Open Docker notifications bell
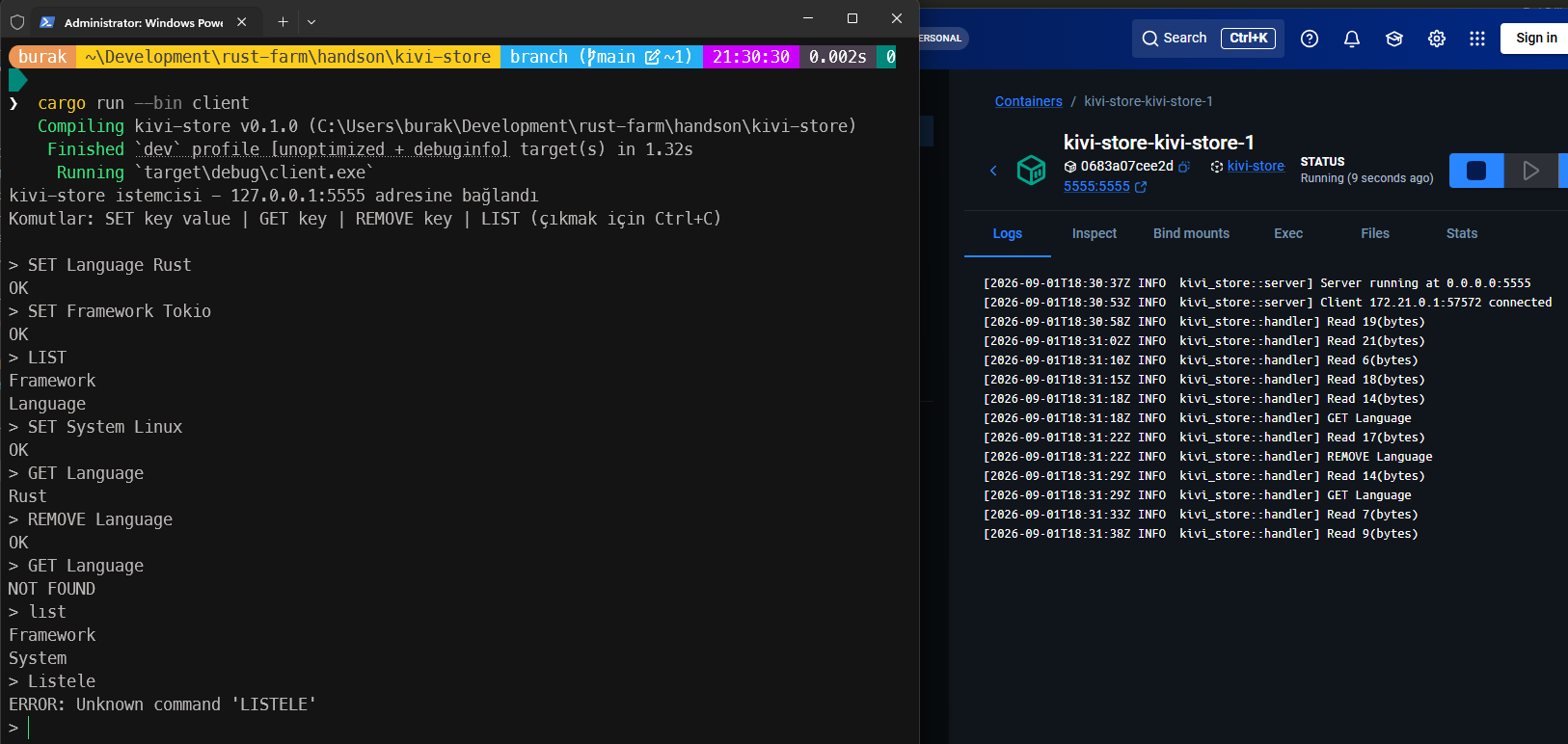Viewport: 1568px width, 744px height. pyautogui.click(x=1352, y=39)
